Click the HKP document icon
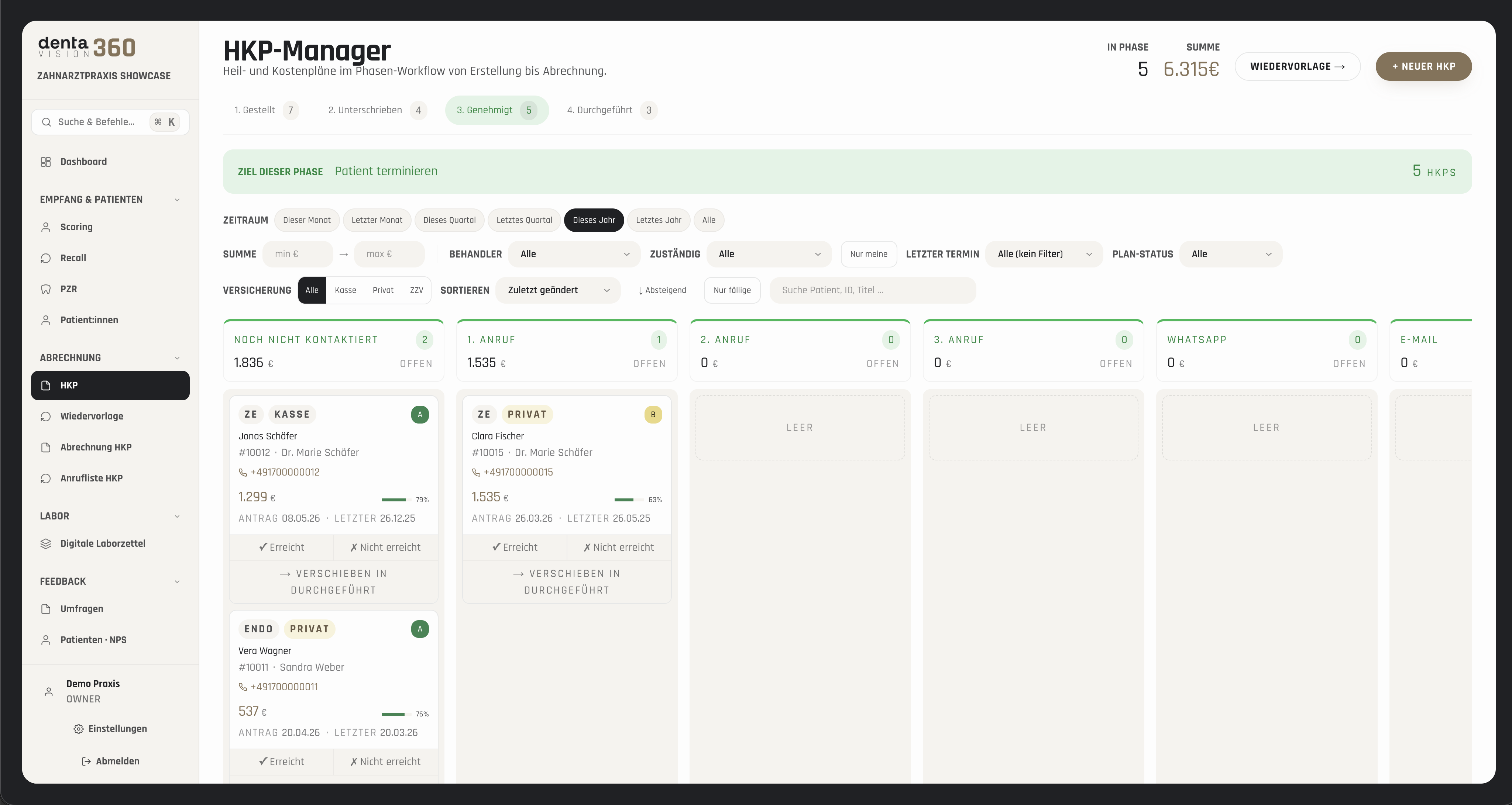 tap(46, 386)
